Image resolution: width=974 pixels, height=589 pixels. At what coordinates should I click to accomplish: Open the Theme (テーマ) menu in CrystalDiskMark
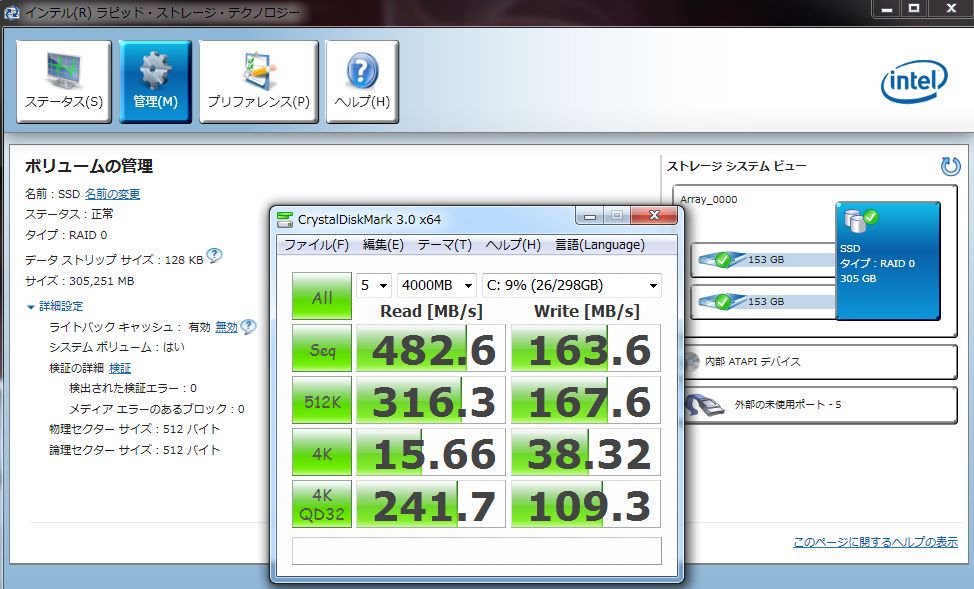point(445,245)
